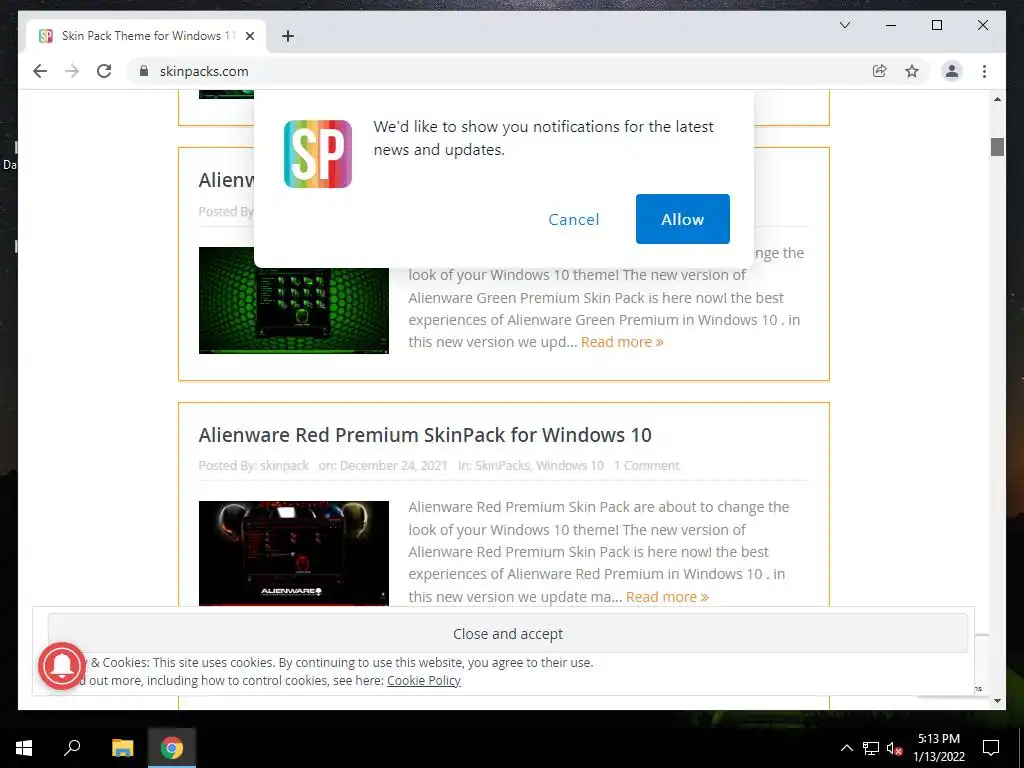
Task: Close the Skin Pack Theme tab
Action: pyautogui.click(x=249, y=36)
